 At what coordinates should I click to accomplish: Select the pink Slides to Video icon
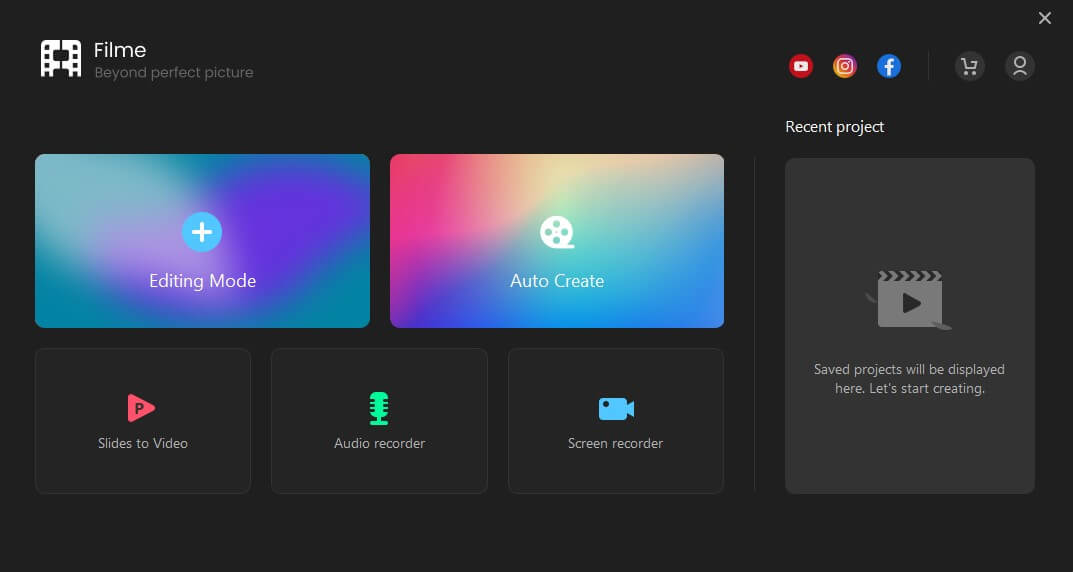pos(142,408)
